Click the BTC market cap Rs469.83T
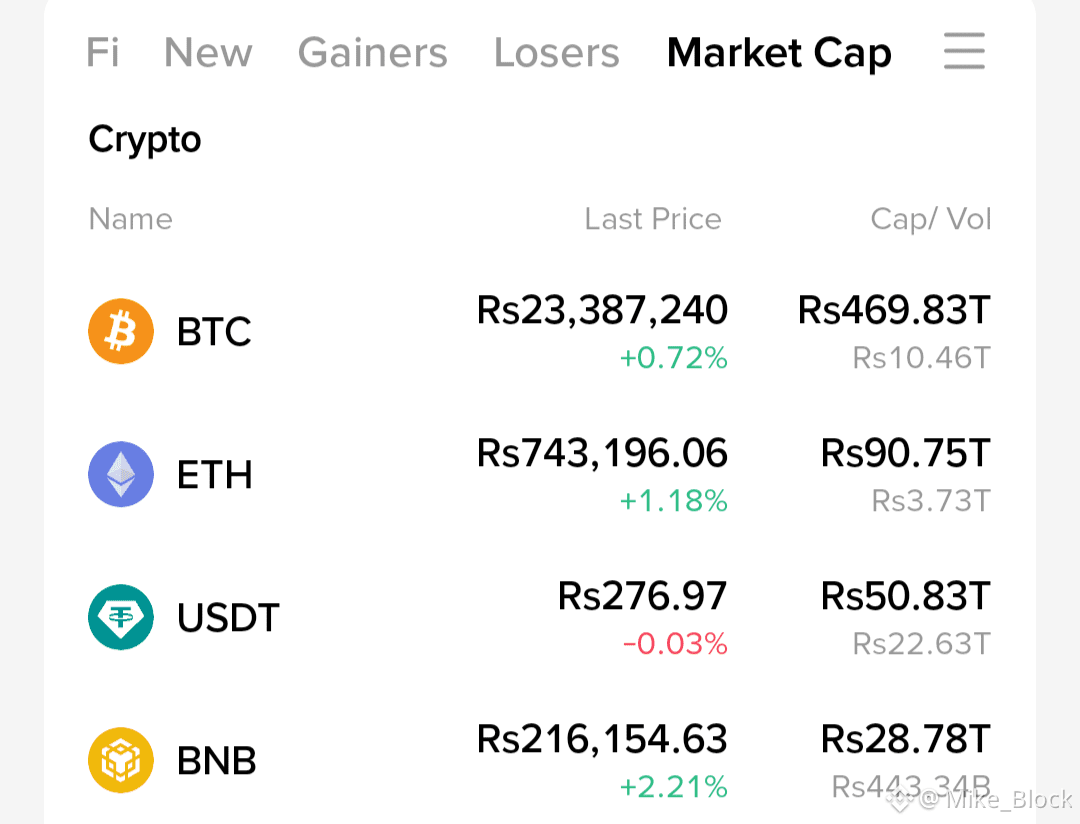1080x824 pixels. [x=894, y=310]
